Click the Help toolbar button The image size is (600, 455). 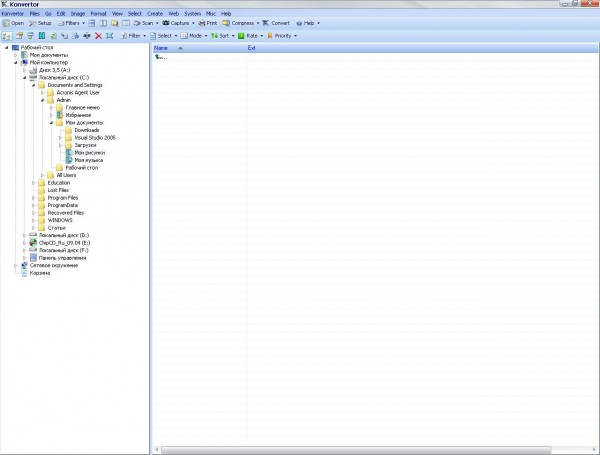tap(305, 23)
